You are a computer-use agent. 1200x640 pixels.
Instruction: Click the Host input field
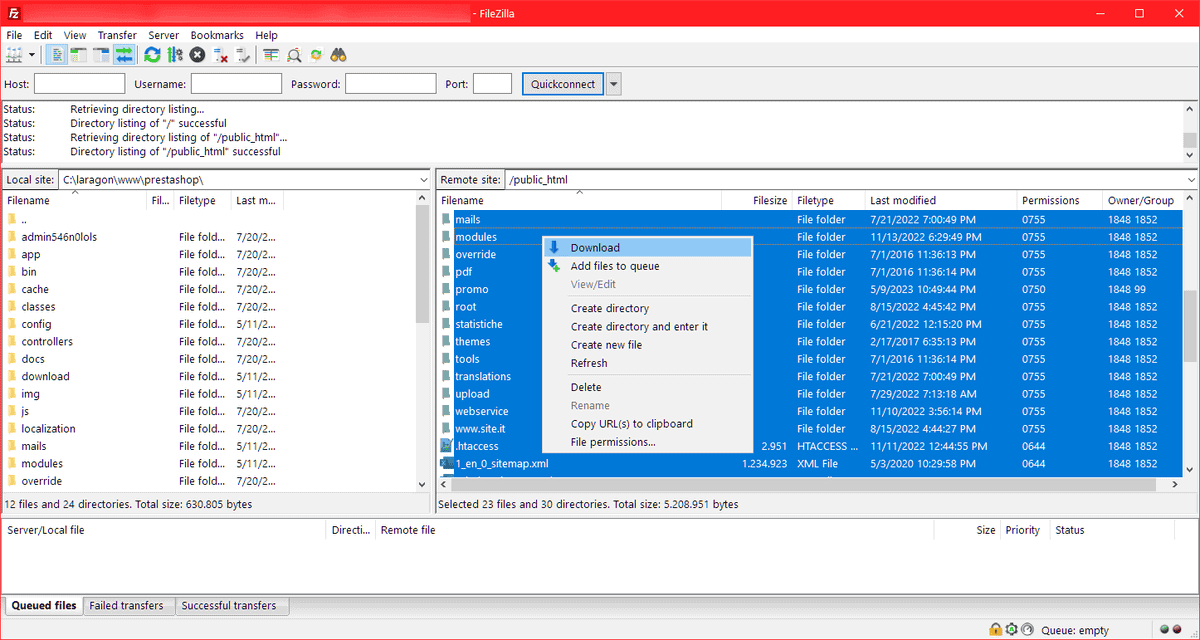(79, 84)
